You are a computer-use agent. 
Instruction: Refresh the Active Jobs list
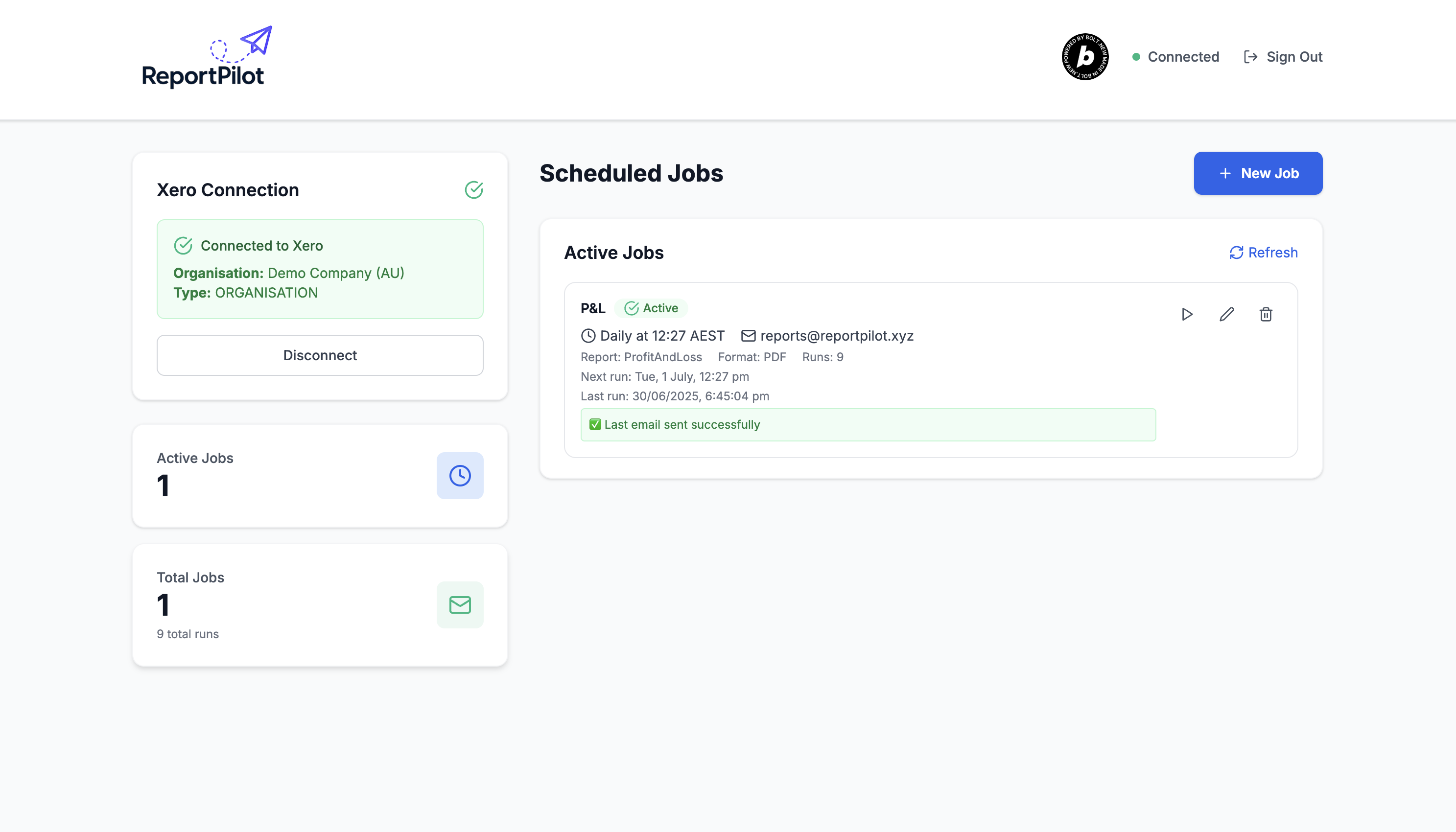(x=1264, y=253)
